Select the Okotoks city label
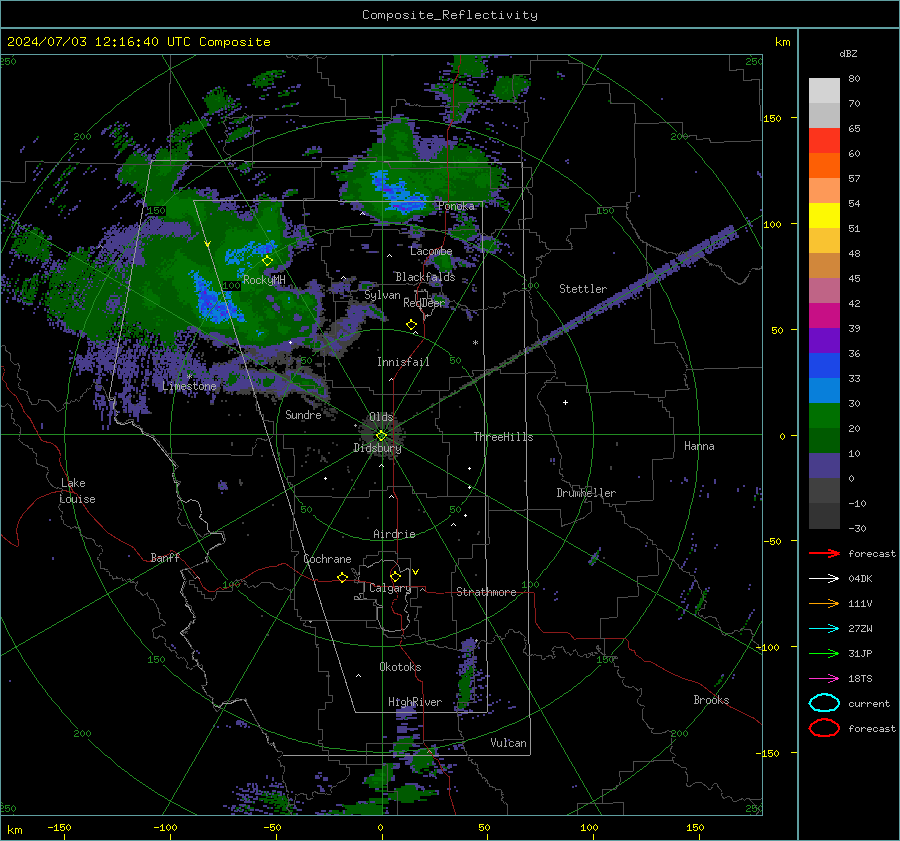Screen dimensions: 900x841 click(x=400, y=667)
